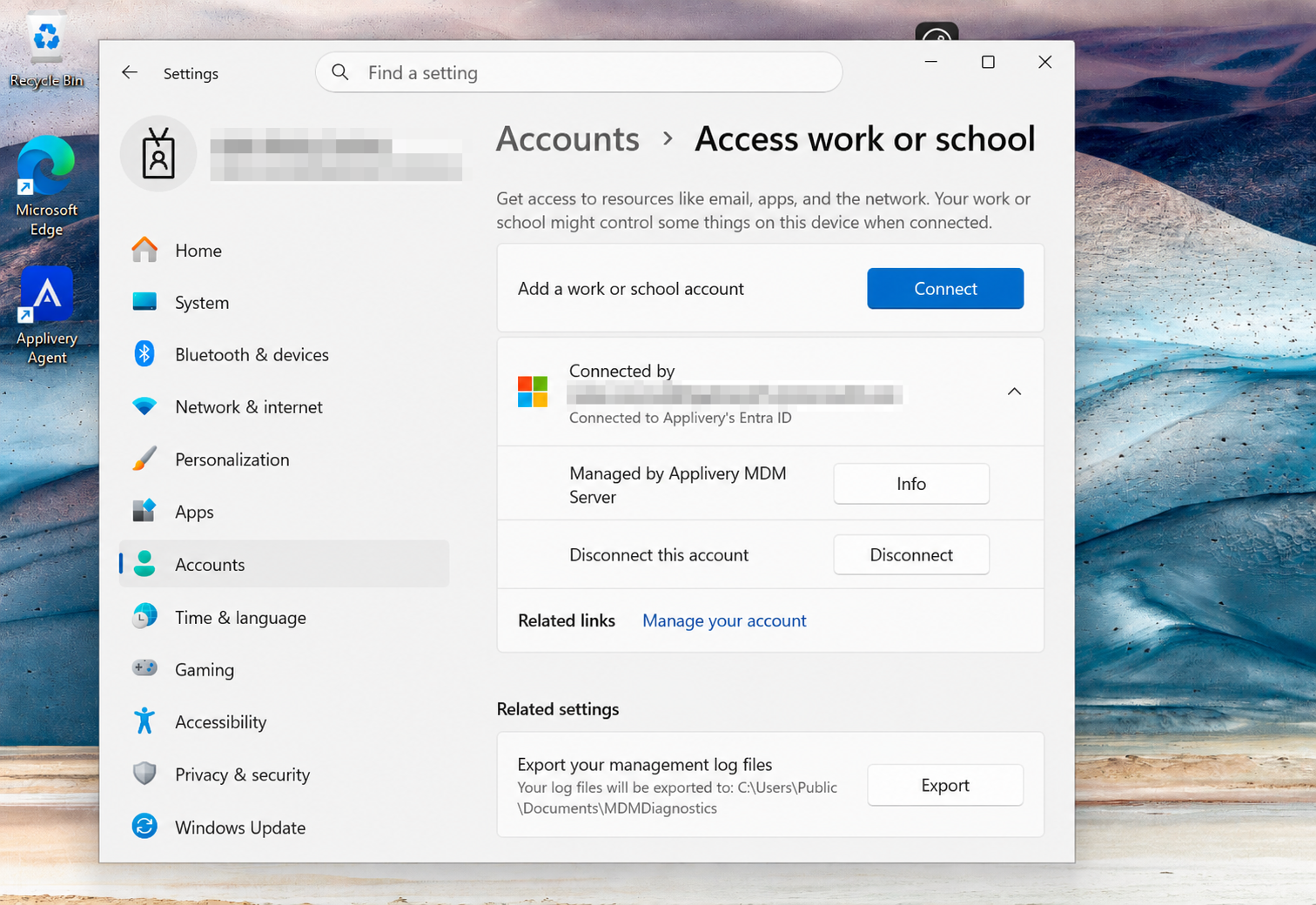
Task: Select the Accounts category label
Action: [x=210, y=565]
